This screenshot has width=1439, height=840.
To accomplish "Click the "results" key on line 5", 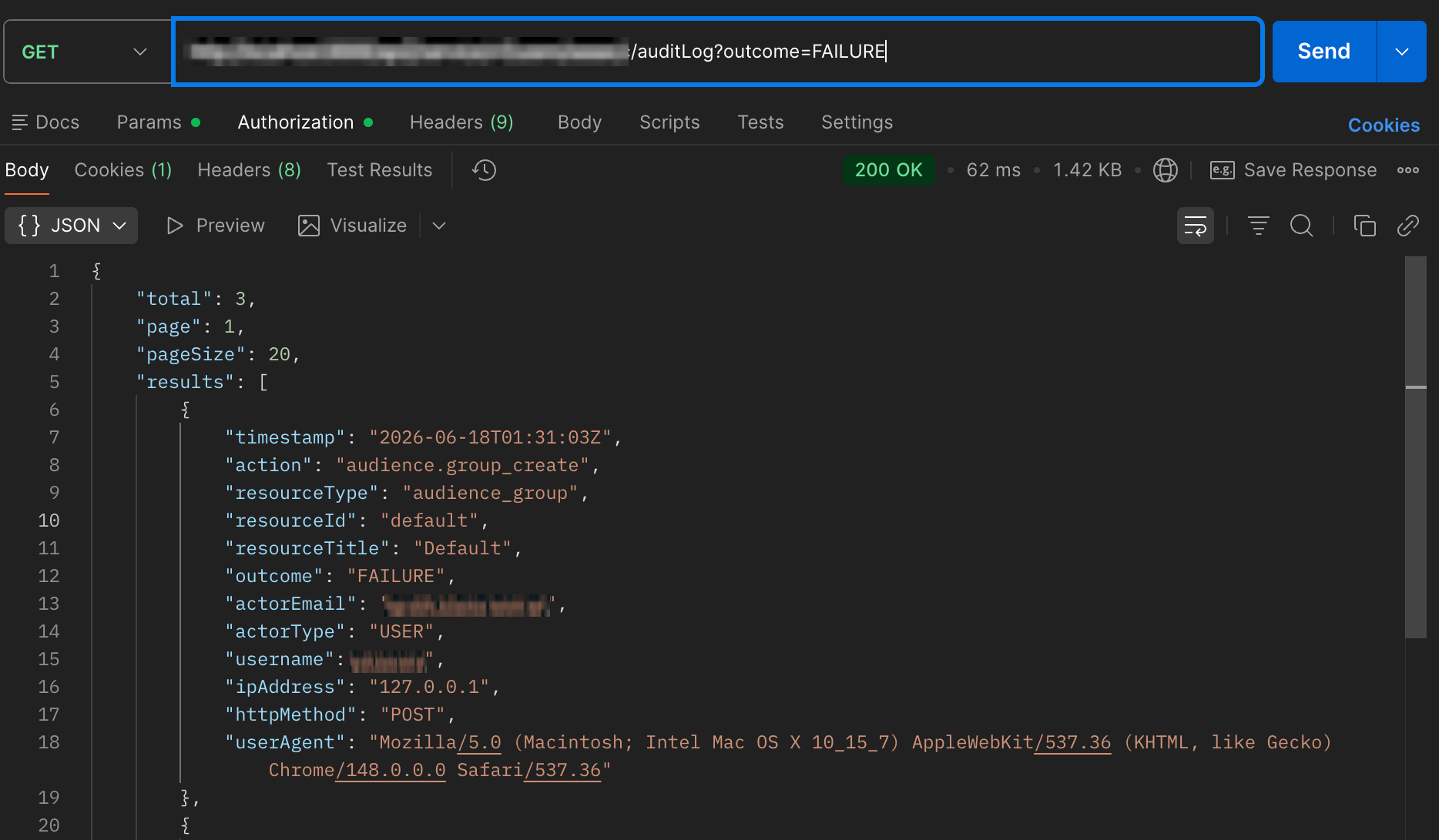I will (185, 382).
